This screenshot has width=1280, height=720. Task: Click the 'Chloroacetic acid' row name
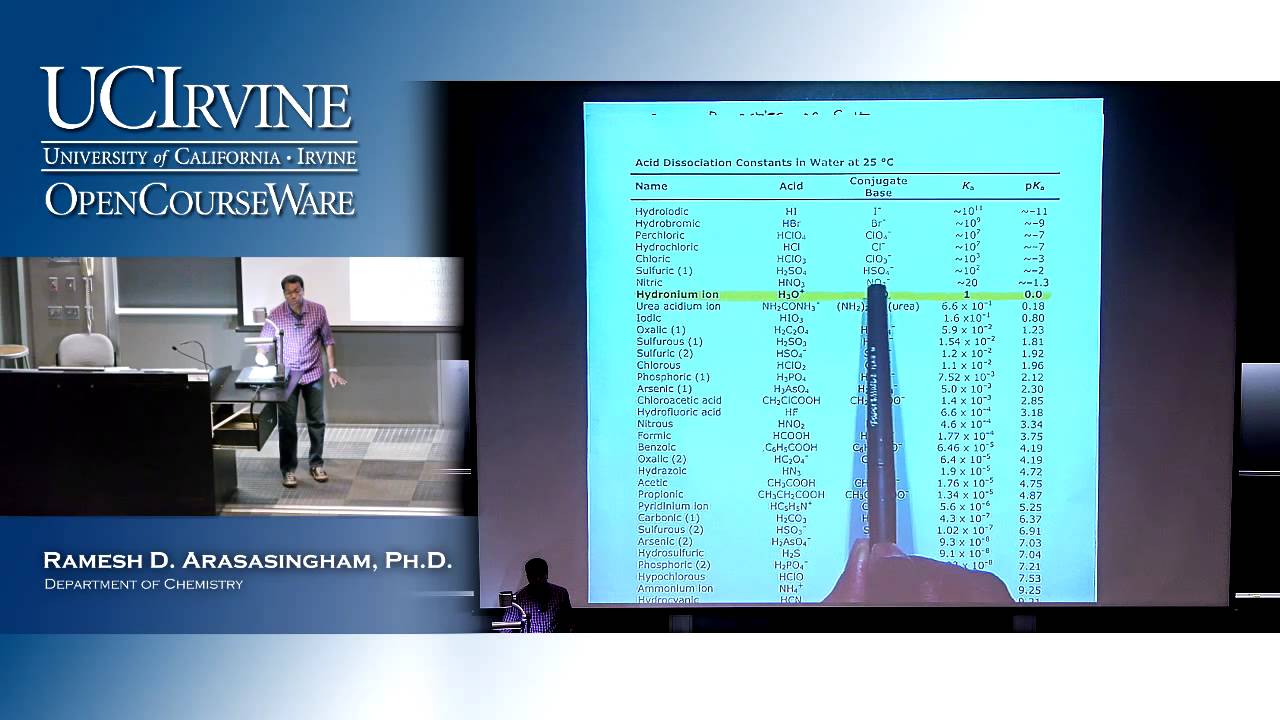coord(679,401)
